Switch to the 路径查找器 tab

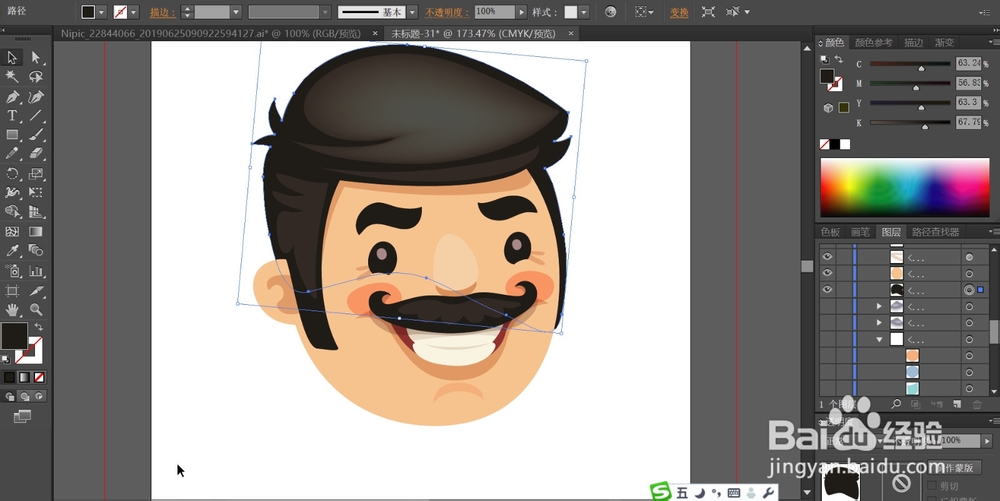coord(935,232)
